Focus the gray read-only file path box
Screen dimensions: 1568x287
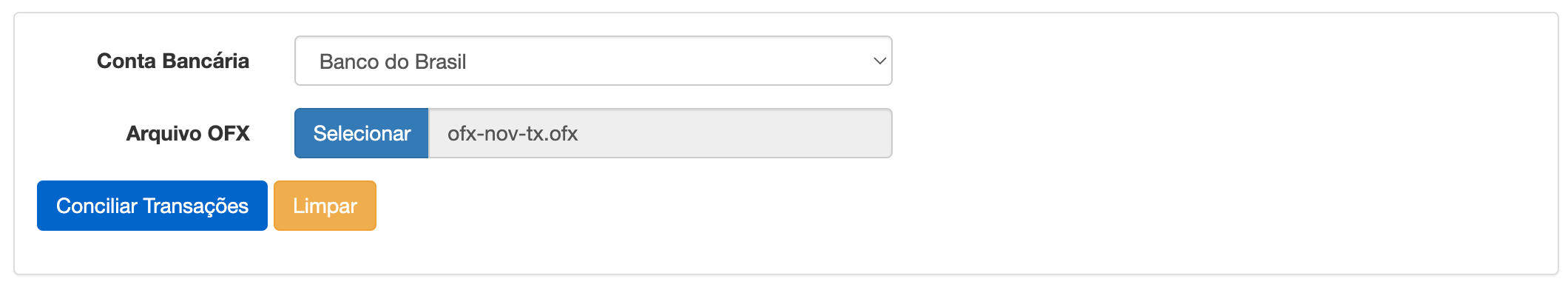[x=660, y=133]
